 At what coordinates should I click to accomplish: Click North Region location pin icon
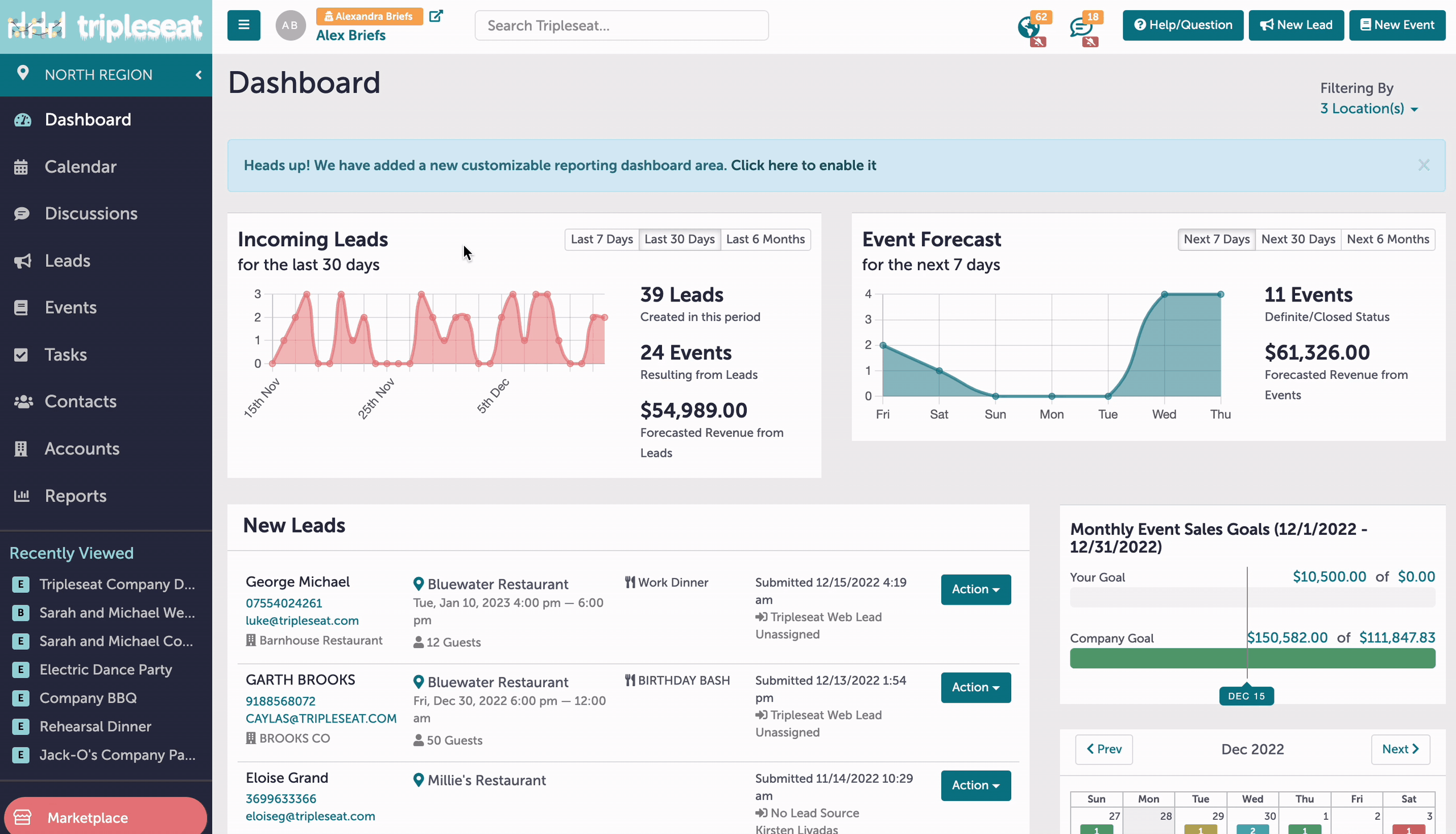(x=22, y=73)
